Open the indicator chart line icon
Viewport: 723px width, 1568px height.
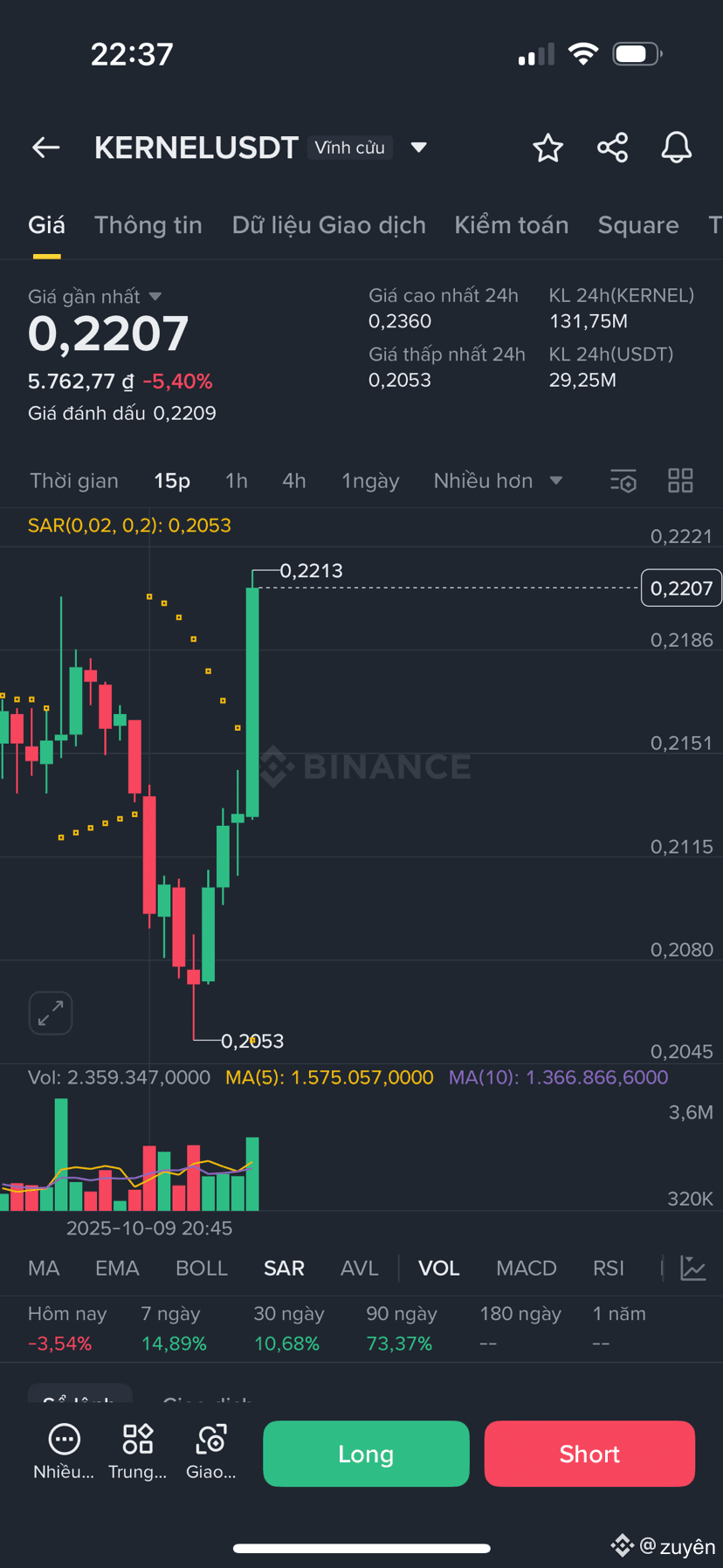(x=693, y=1268)
